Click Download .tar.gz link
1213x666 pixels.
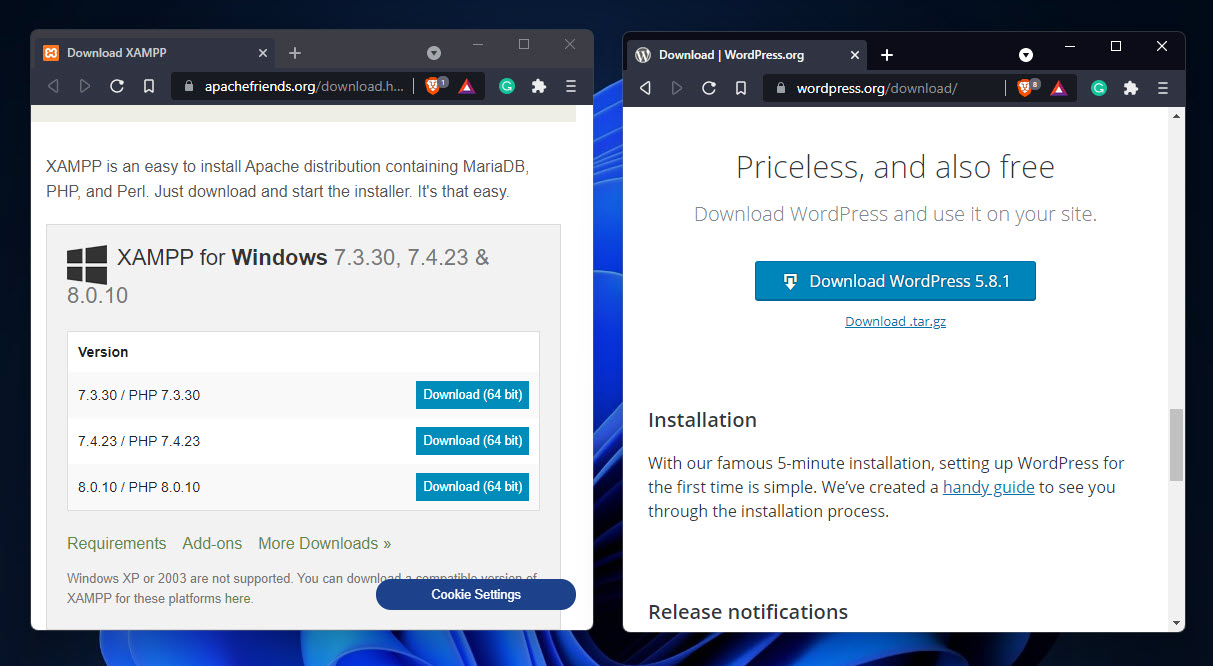[895, 321]
